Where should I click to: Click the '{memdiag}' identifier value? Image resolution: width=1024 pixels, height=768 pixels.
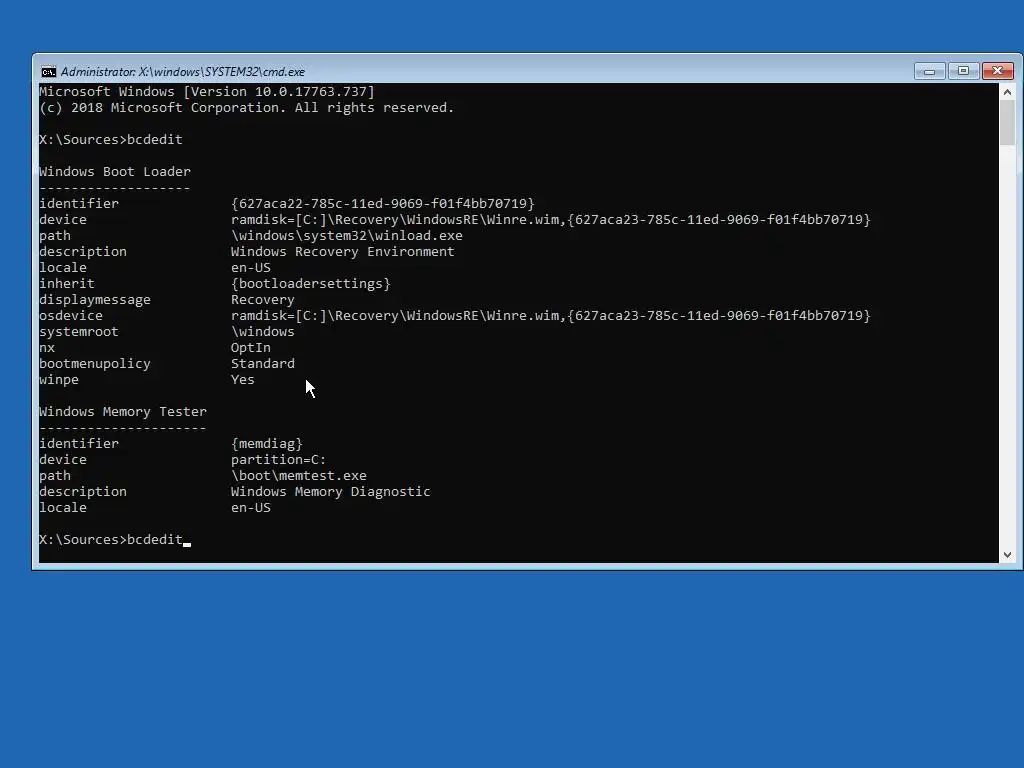coord(266,444)
